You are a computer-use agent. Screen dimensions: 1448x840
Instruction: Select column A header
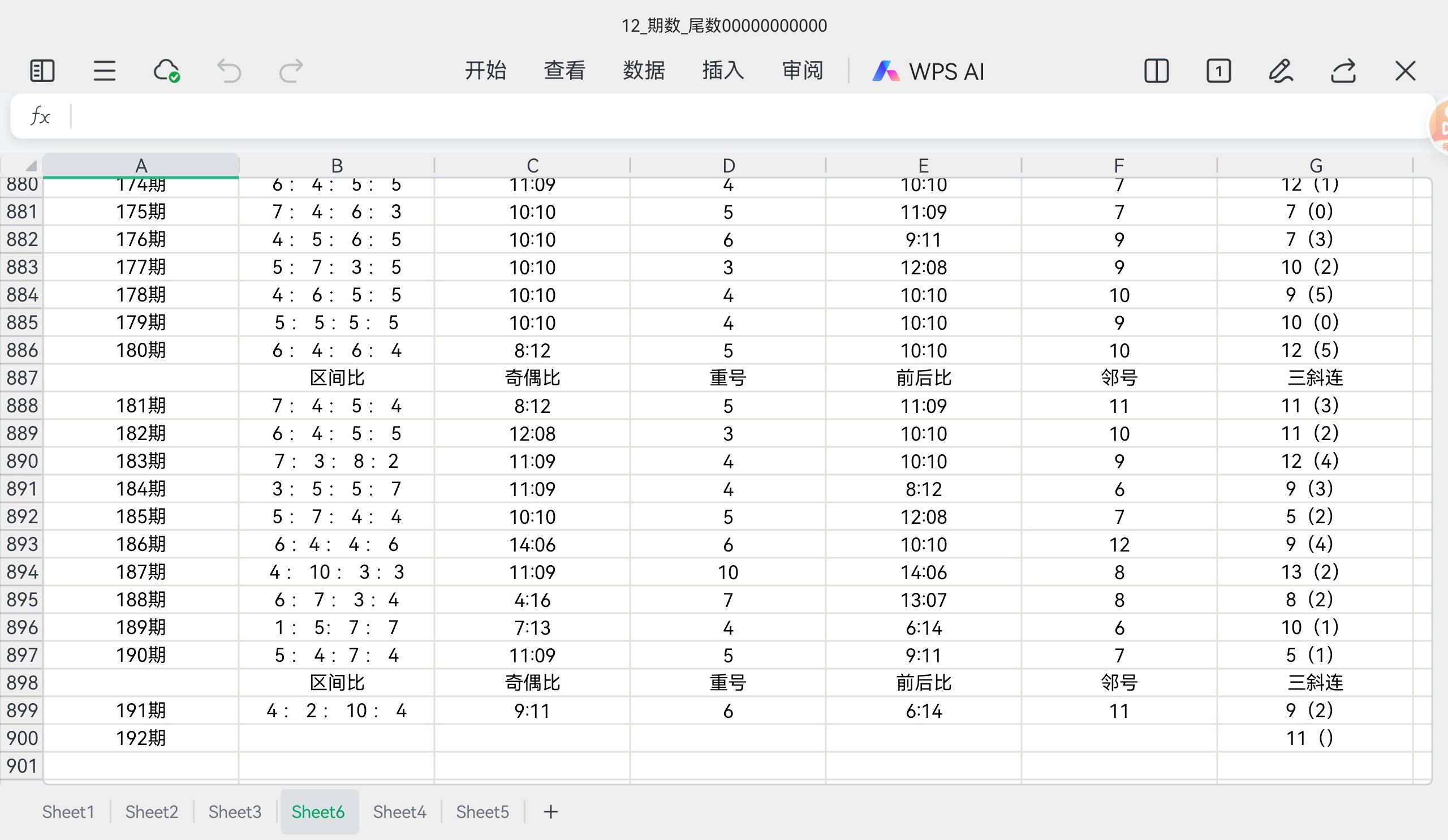coord(141,166)
